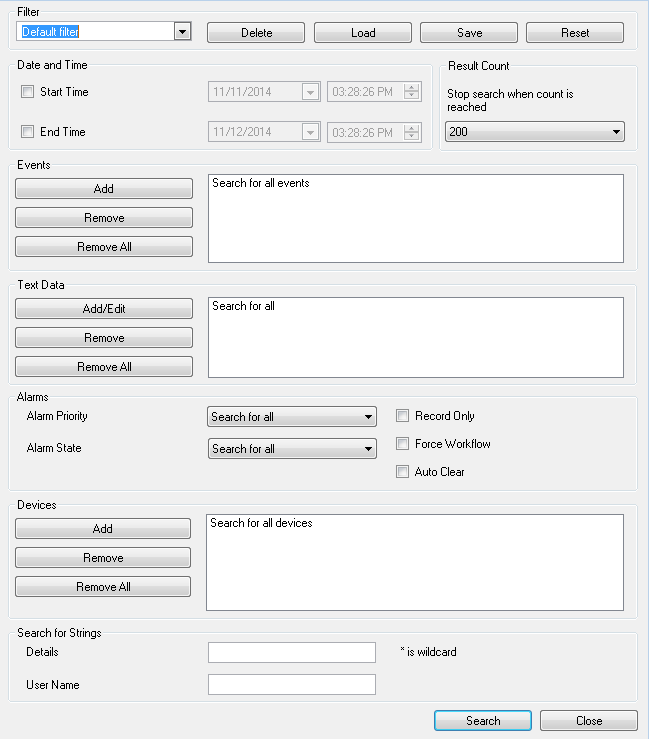Save the current filter

(x=469, y=33)
